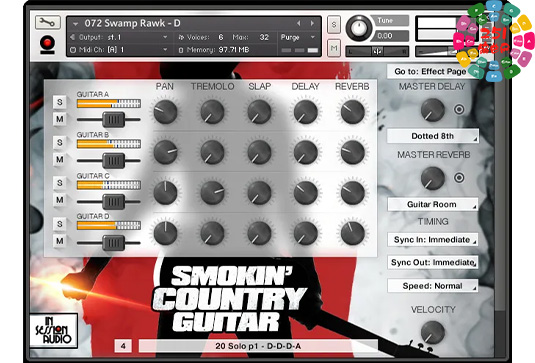The width and height of the screenshot is (535, 363).
Task: Mute the instrument using header M button
Action: pyautogui.click(x=334, y=48)
